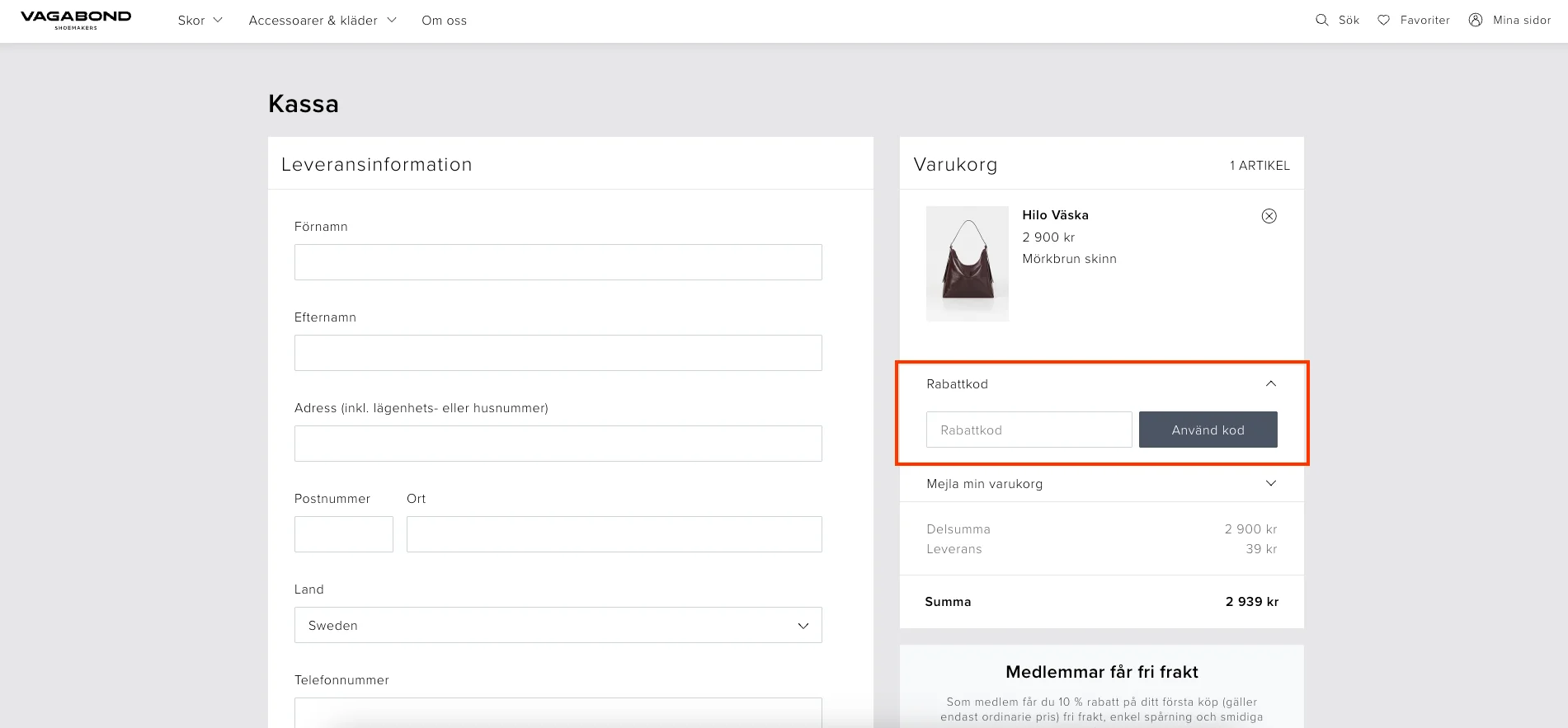
Task: Open search via magnifying glass icon
Action: click(x=1321, y=20)
